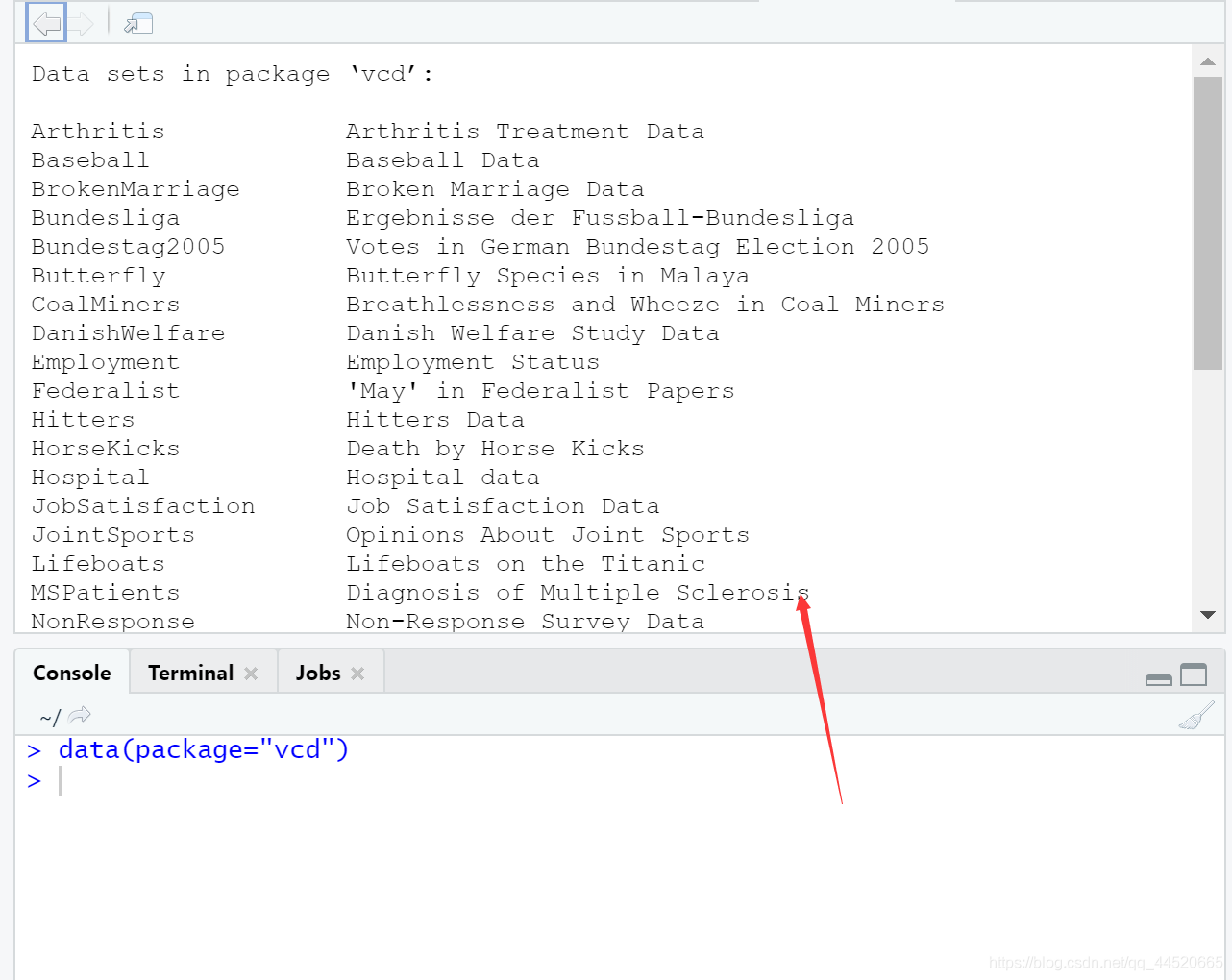
Task: Select the JobSatisfaction dataset name
Action: pos(143,506)
